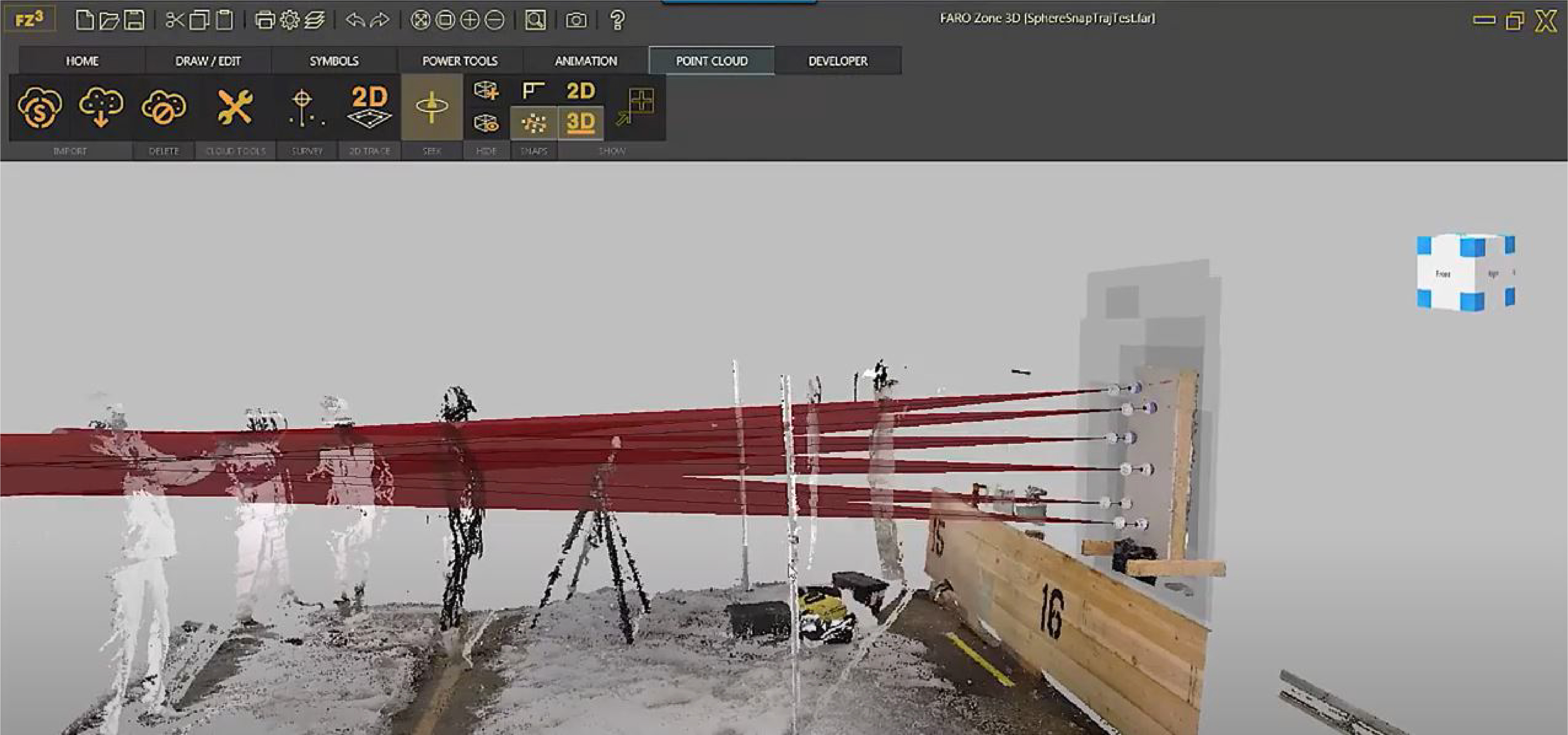1568x735 pixels.
Task: Import point cloud with download cloud icon
Action: coord(102,108)
